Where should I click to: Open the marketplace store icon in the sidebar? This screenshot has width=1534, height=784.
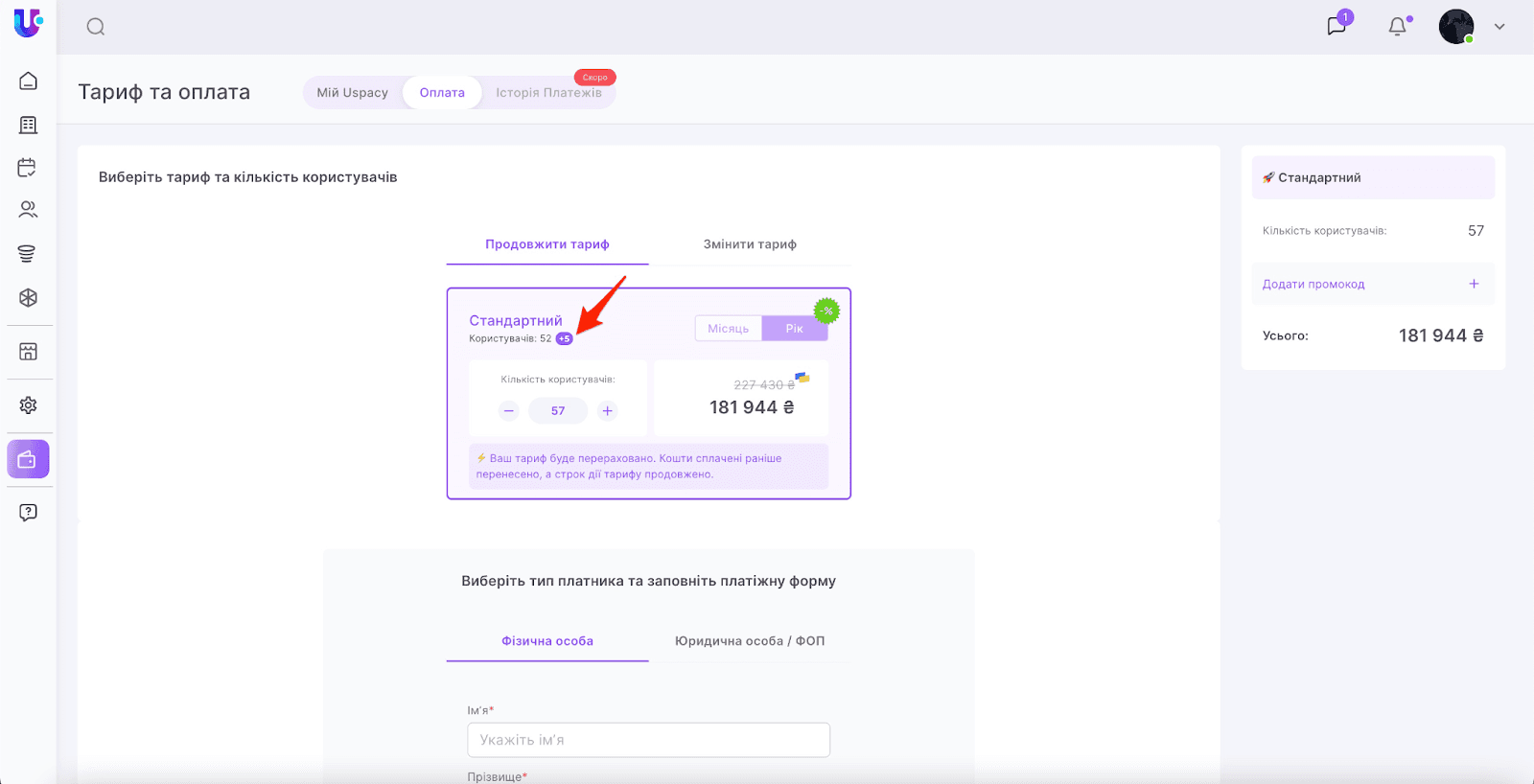(x=28, y=352)
